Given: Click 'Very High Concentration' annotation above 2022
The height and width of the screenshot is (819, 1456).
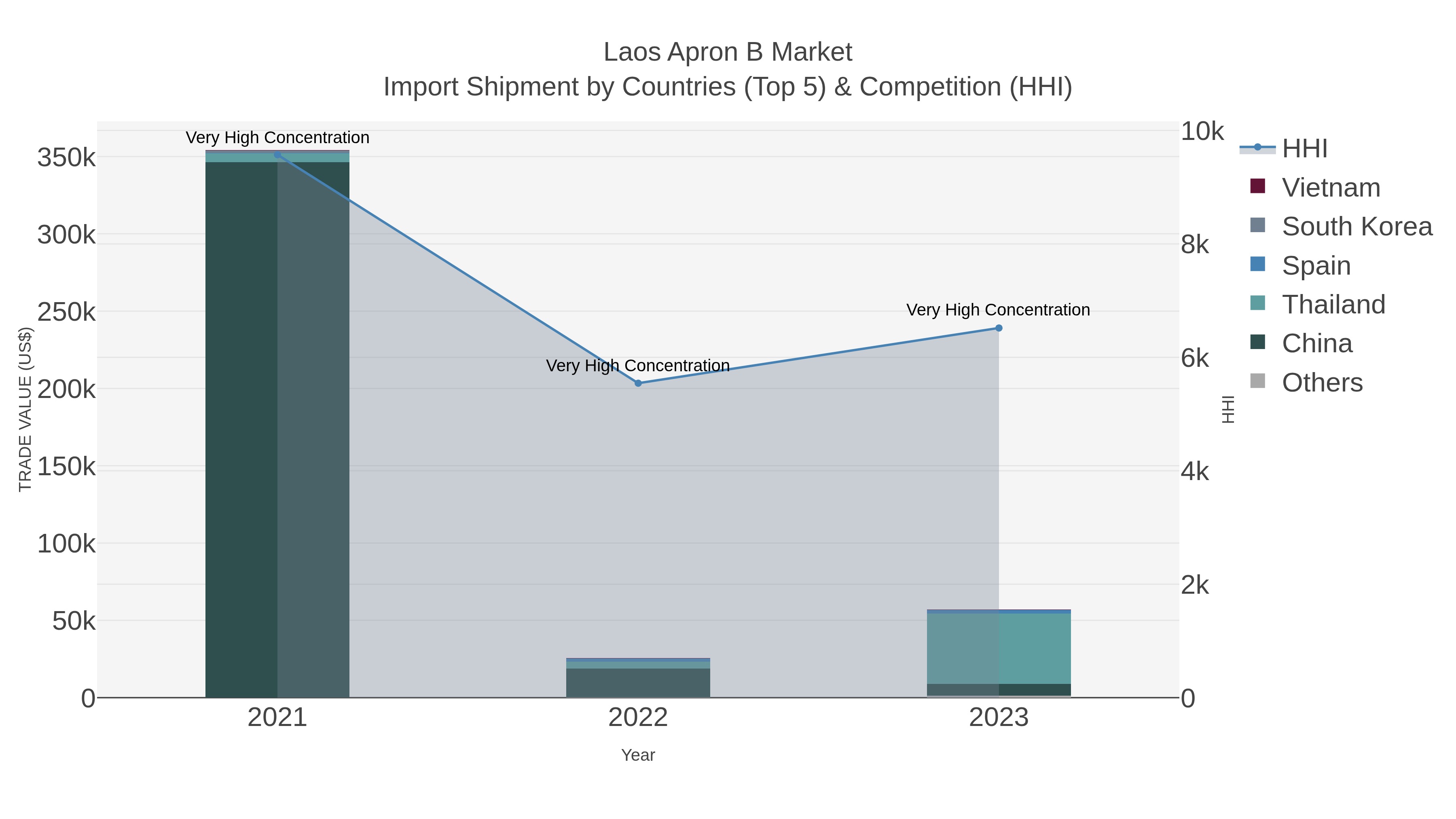Looking at the screenshot, I should (x=638, y=366).
